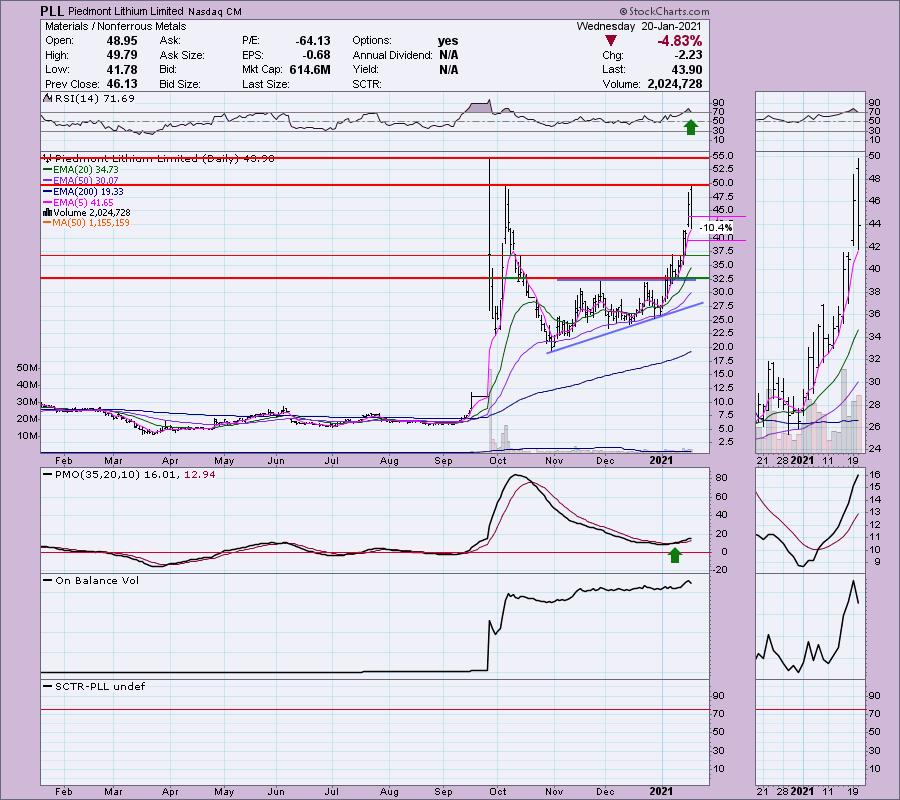Image resolution: width=900 pixels, height=800 pixels.
Task: Select the Prev Close value 46.13
Action: pyautogui.click(x=122, y=84)
